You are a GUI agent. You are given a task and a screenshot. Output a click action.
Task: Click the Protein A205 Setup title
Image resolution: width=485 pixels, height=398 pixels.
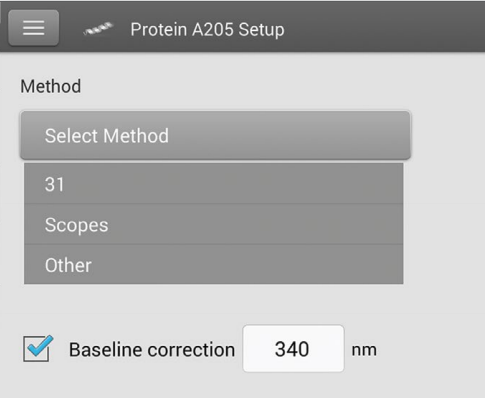[207, 29]
